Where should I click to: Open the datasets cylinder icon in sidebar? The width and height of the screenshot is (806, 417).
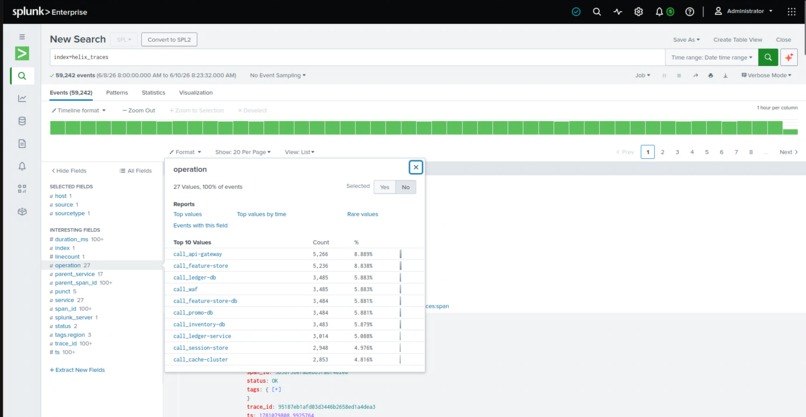point(22,121)
